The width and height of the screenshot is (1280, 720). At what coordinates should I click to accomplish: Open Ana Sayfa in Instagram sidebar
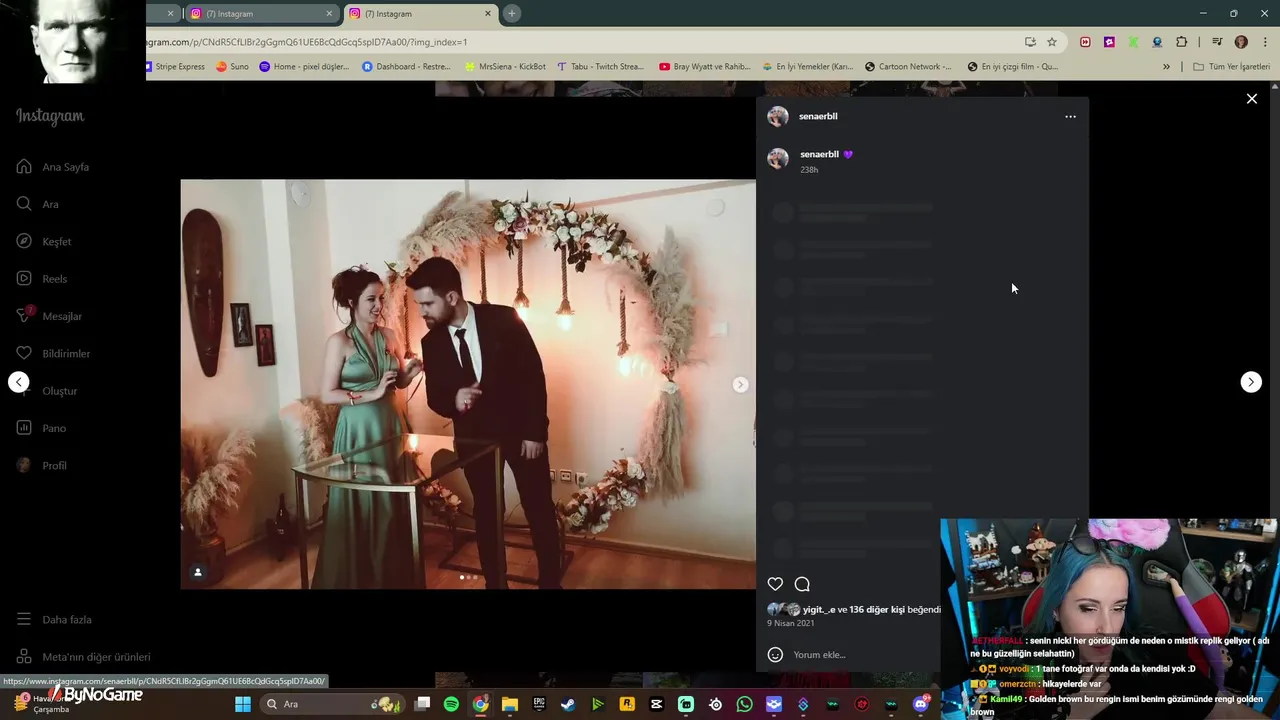point(53,167)
